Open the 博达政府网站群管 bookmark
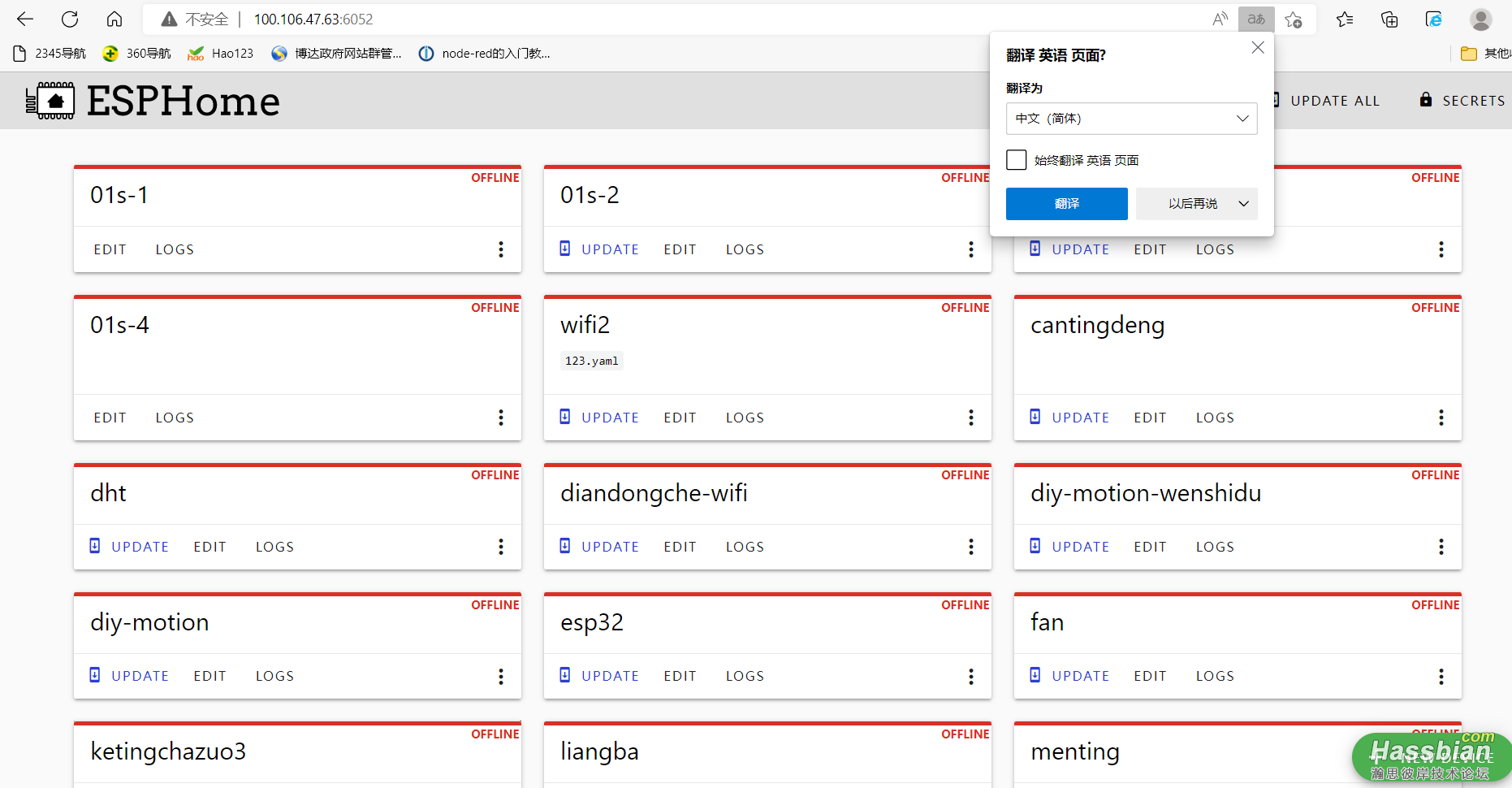The width and height of the screenshot is (1512, 788). point(337,54)
